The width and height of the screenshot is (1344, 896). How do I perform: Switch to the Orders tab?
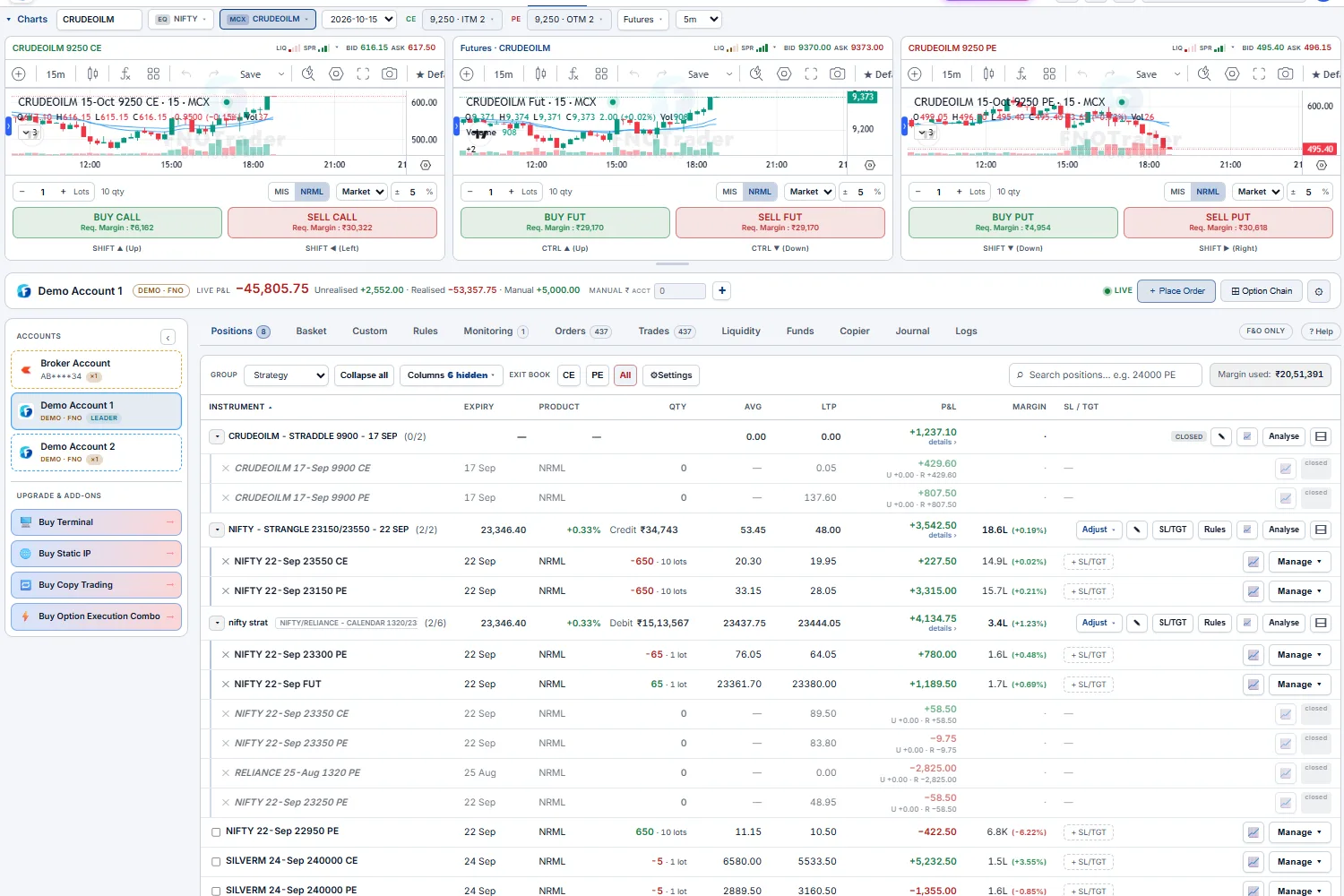582,332
